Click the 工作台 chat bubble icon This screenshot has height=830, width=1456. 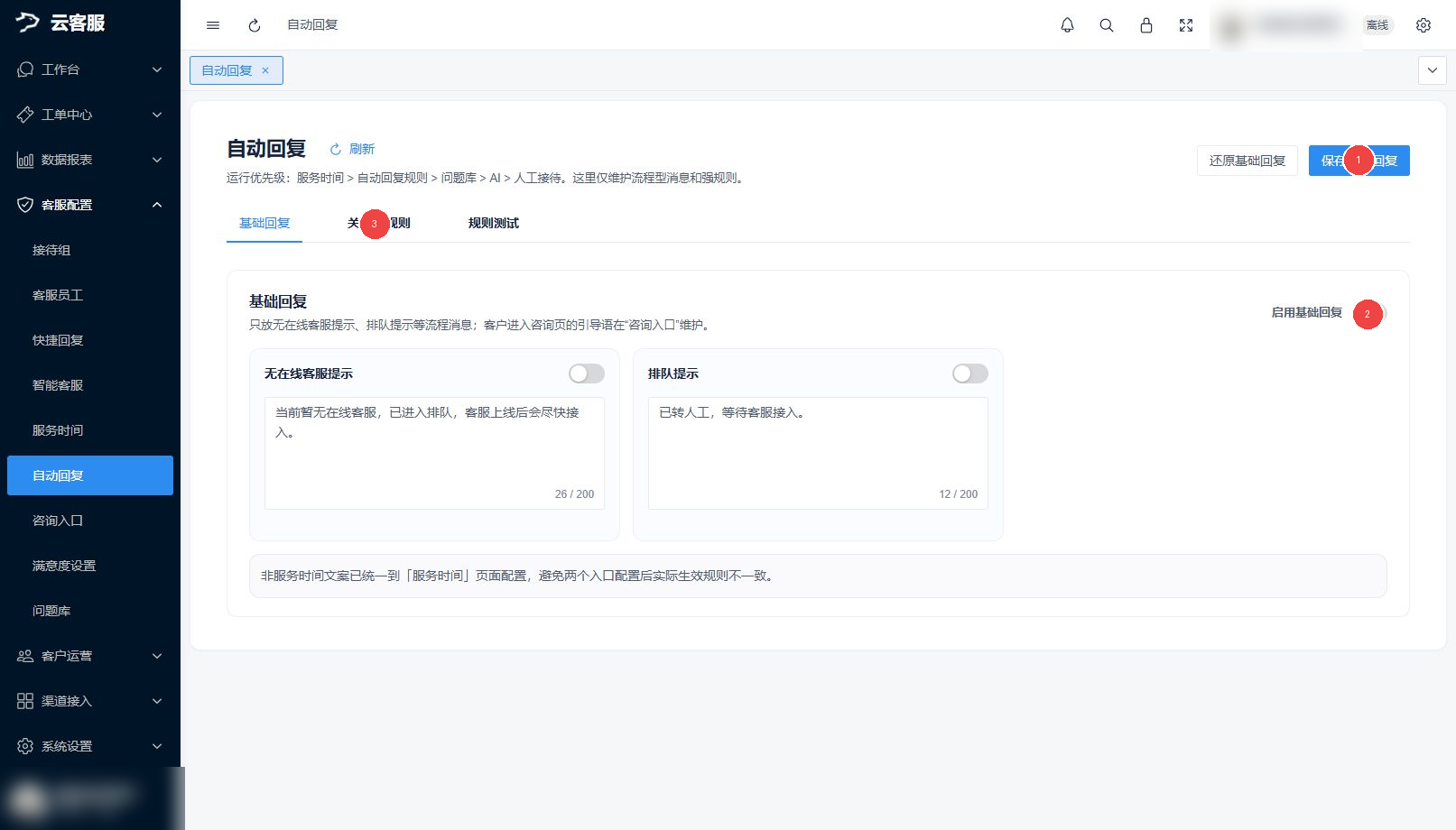(25, 69)
